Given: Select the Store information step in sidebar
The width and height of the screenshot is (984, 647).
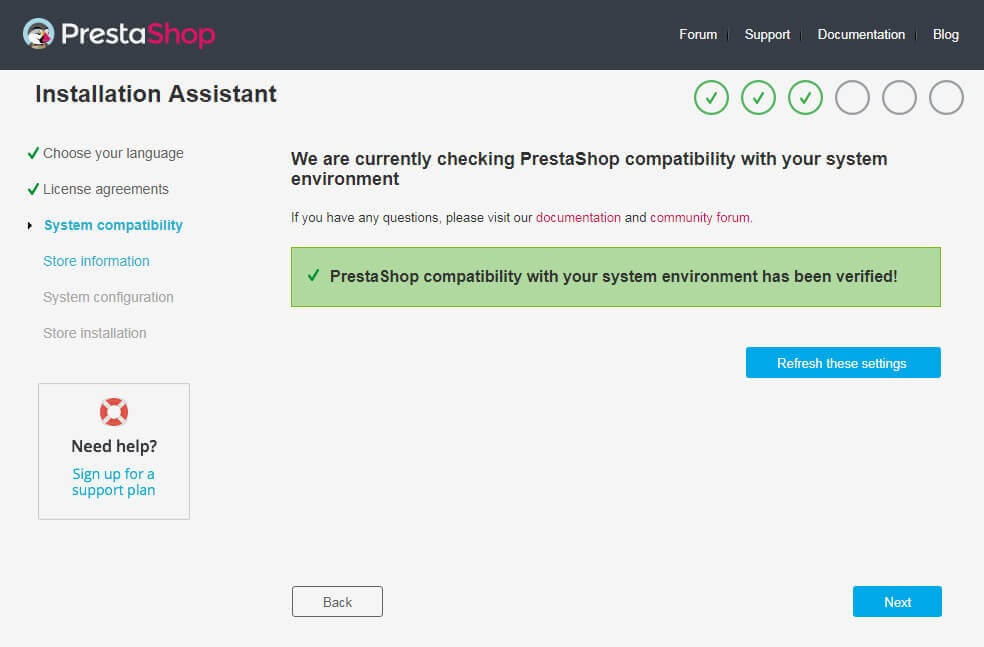Looking at the screenshot, I should 95,261.
